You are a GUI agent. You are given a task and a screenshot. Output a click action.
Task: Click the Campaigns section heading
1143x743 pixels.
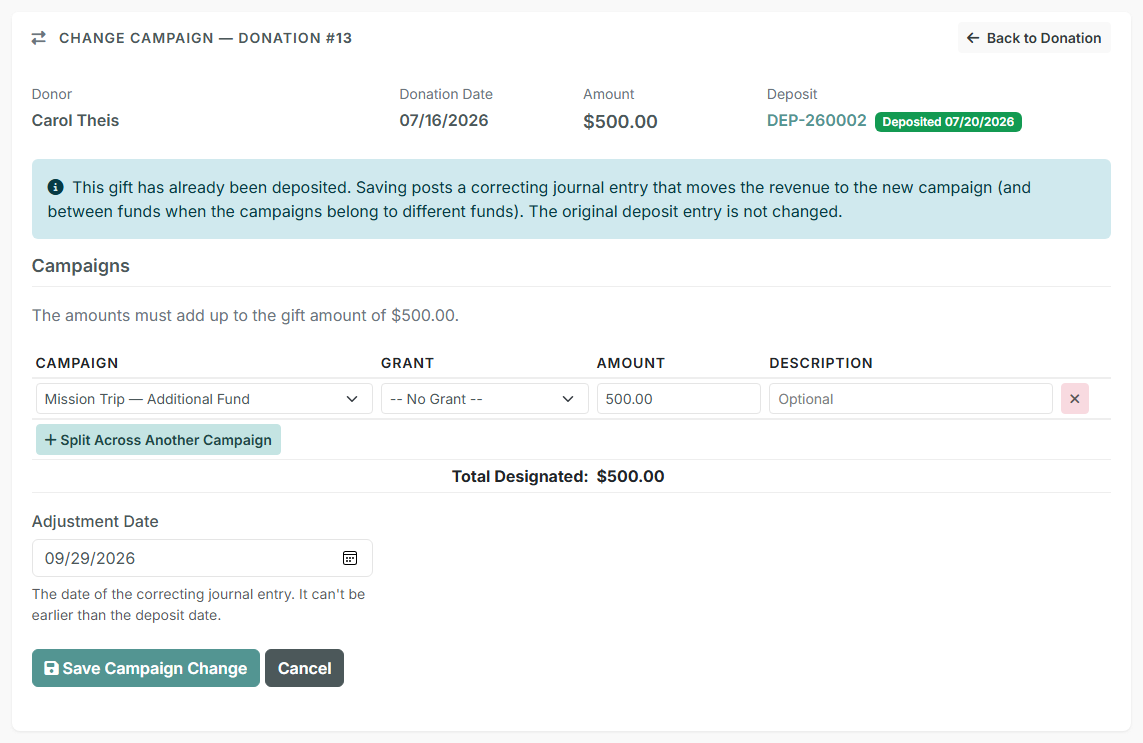tap(80, 266)
